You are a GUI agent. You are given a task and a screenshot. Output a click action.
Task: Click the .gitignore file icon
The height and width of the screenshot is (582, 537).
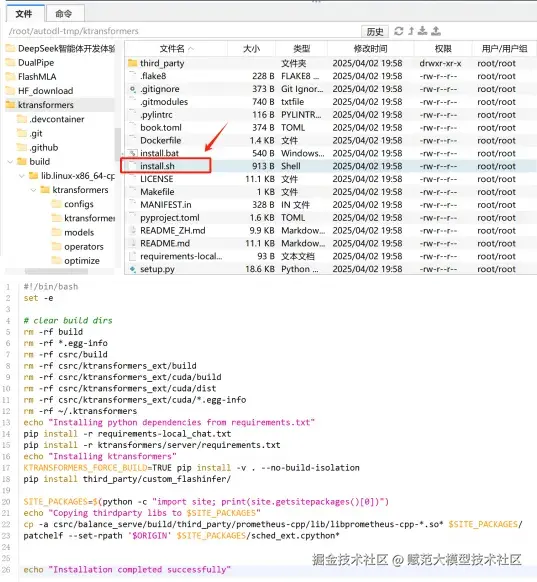(132, 89)
